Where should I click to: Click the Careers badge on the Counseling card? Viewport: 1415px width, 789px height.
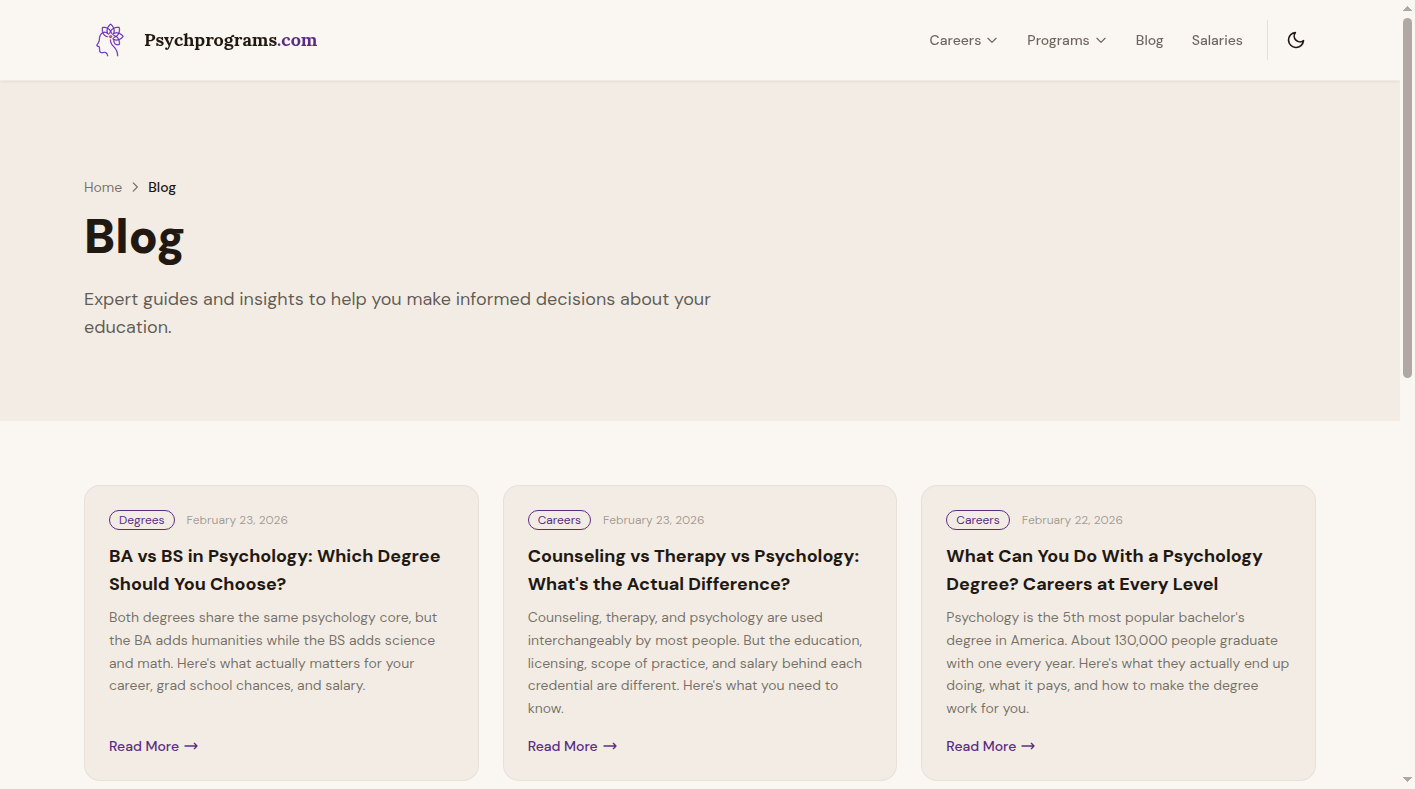click(559, 519)
